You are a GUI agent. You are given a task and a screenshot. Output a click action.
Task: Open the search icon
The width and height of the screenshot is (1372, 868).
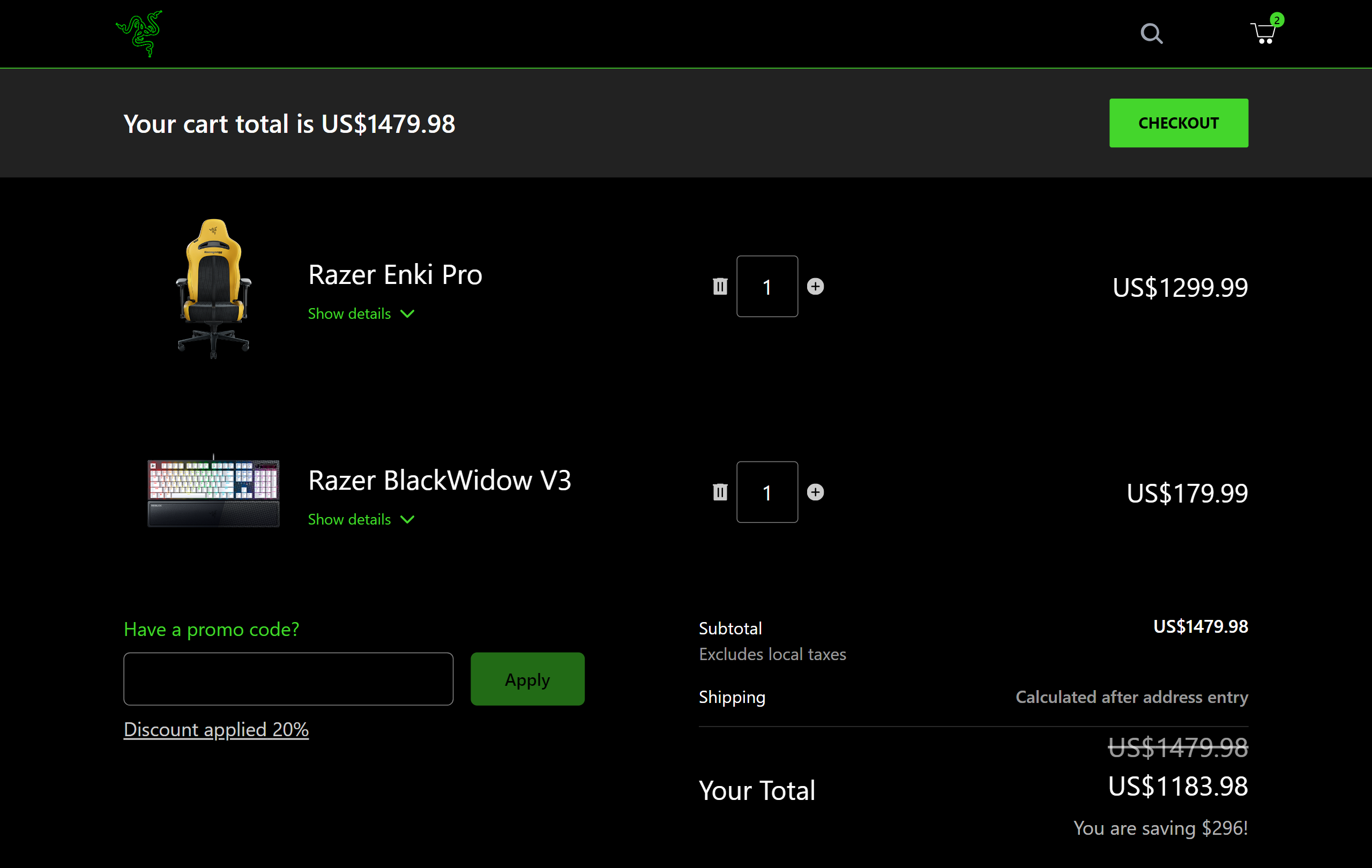click(1152, 34)
